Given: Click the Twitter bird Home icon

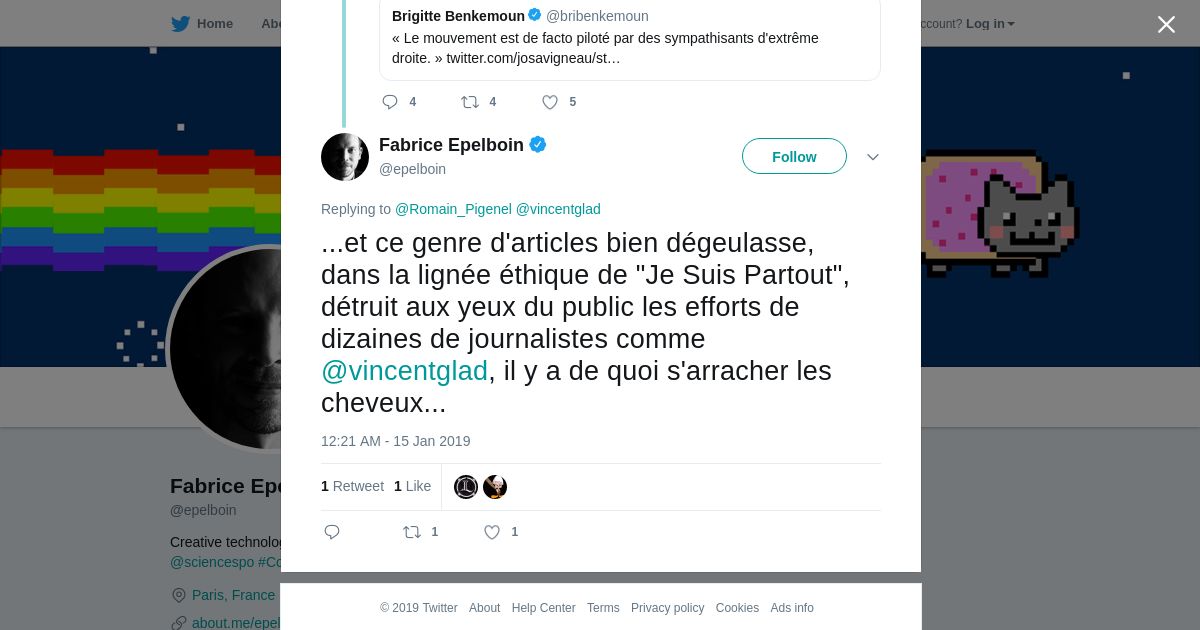Looking at the screenshot, I should click(181, 24).
